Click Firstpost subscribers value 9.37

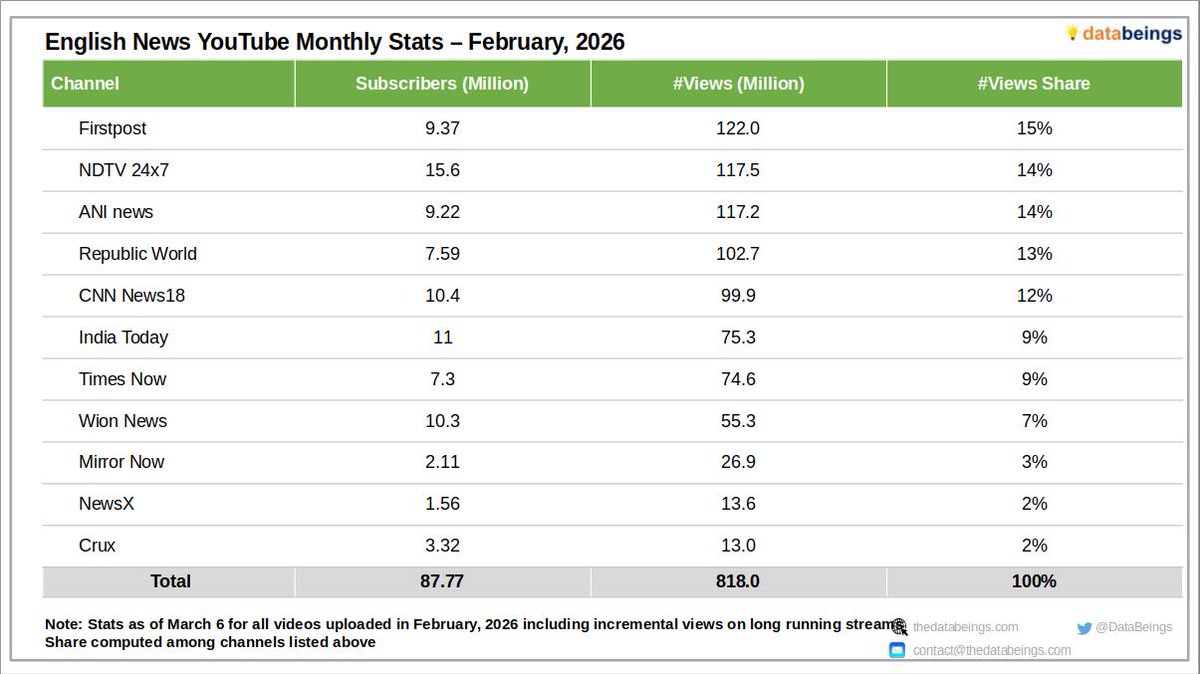click(x=442, y=129)
